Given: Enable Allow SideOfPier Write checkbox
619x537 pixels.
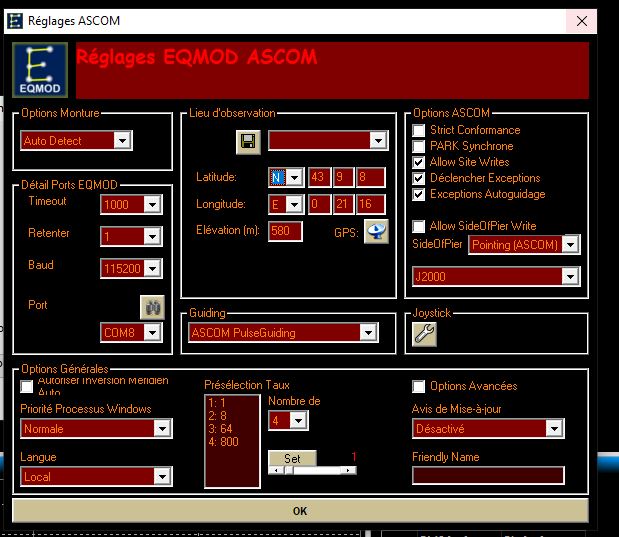Looking at the screenshot, I should pyautogui.click(x=418, y=226).
